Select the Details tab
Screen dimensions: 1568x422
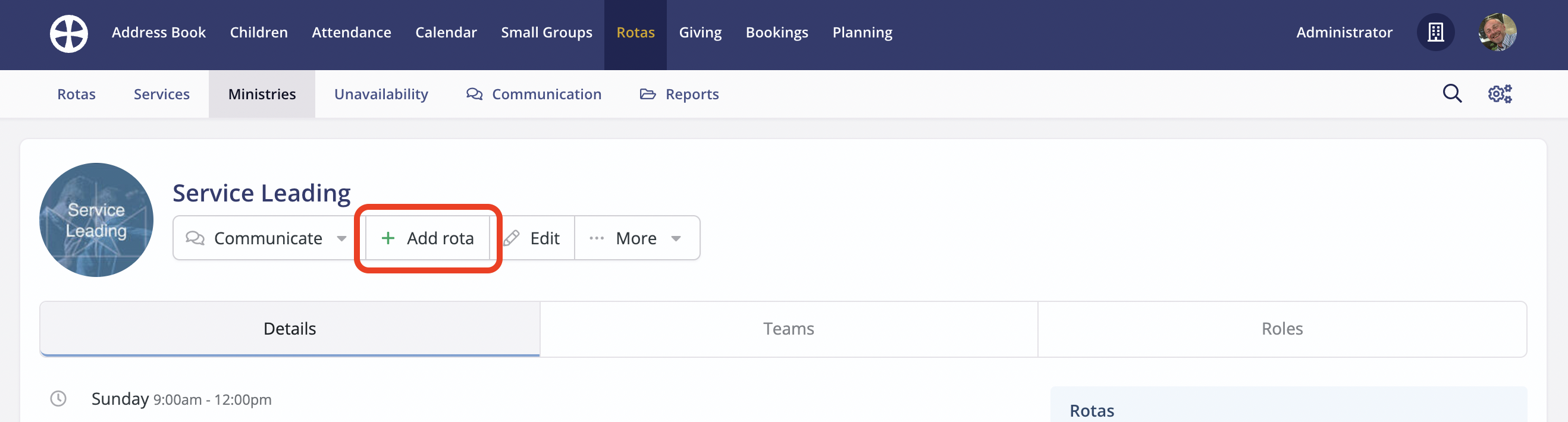point(290,328)
